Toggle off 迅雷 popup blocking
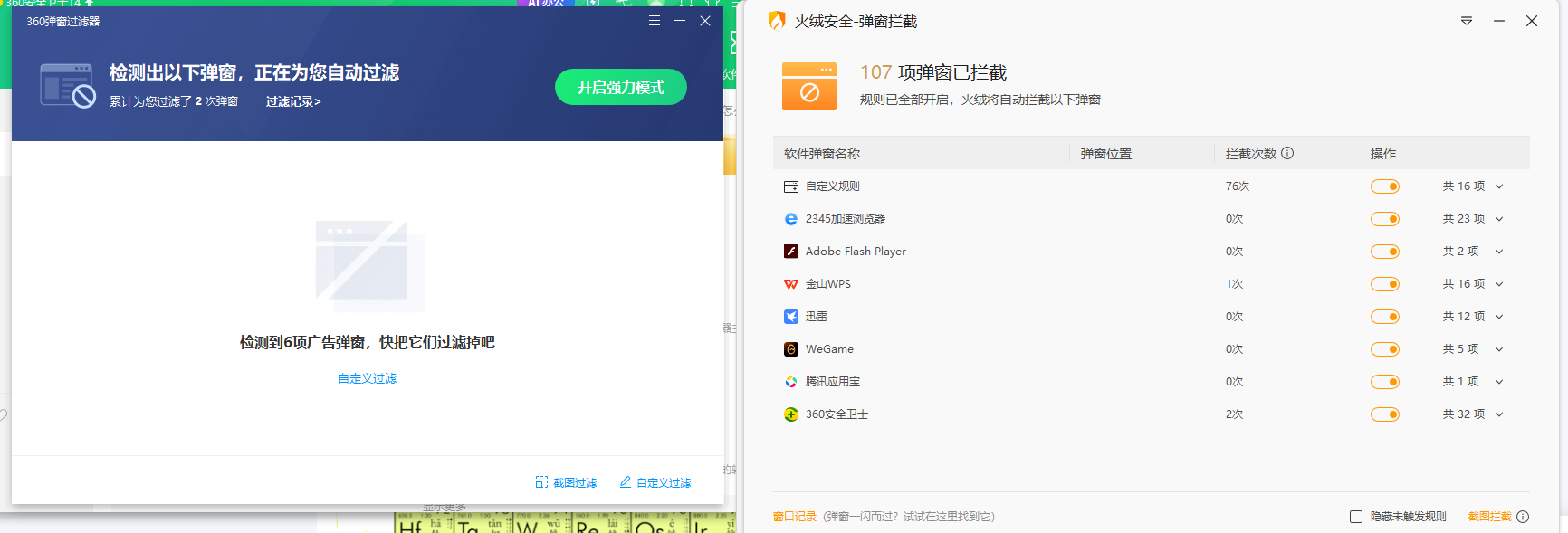This screenshot has height=533, width=1568. 1384,317
